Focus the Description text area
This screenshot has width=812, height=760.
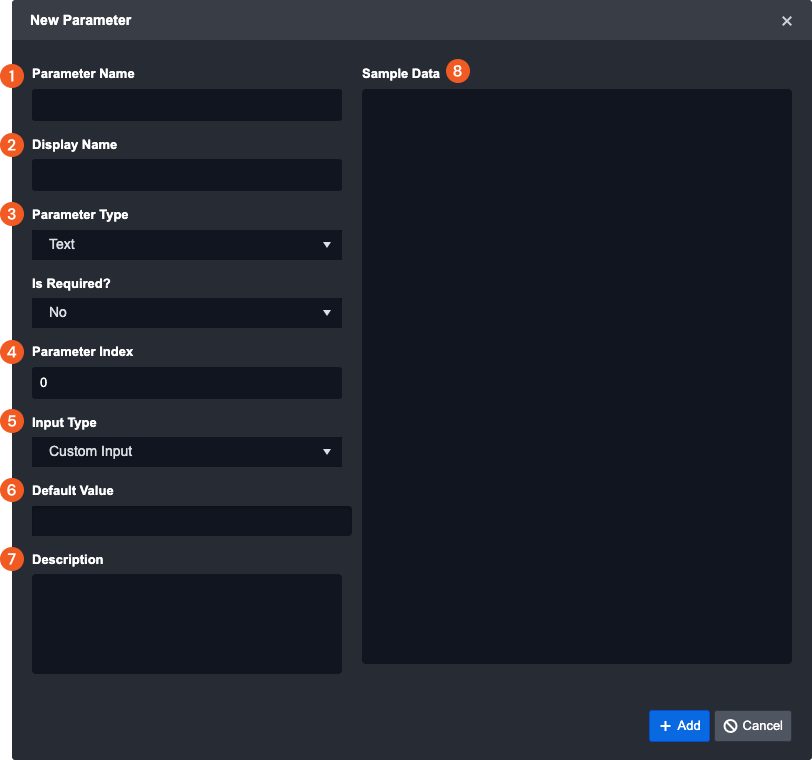click(x=187, y=623)
